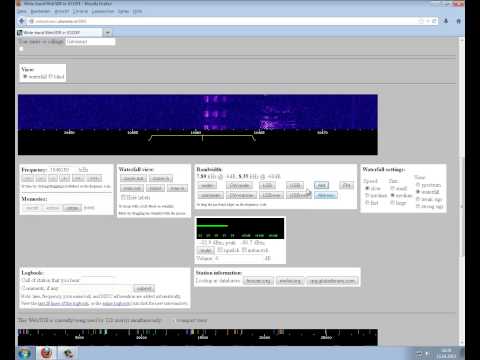Click the largest frequency step-up button

coord(94,178)
